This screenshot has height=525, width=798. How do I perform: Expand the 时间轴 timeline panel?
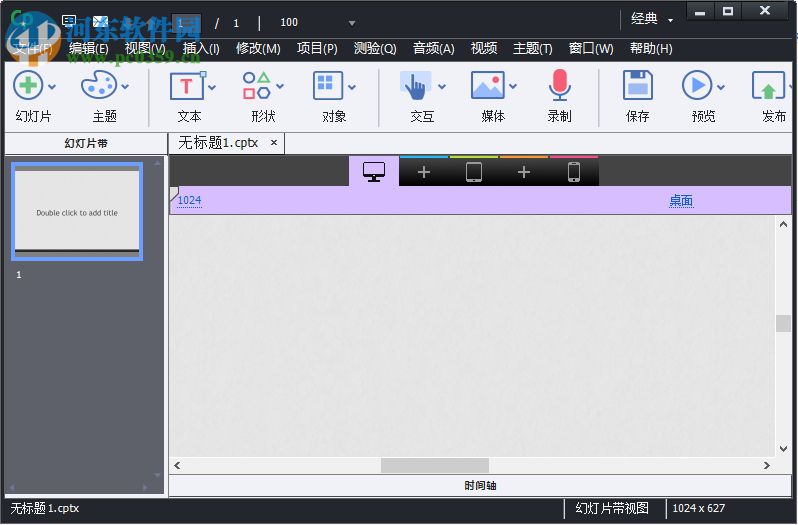(480, 485)
